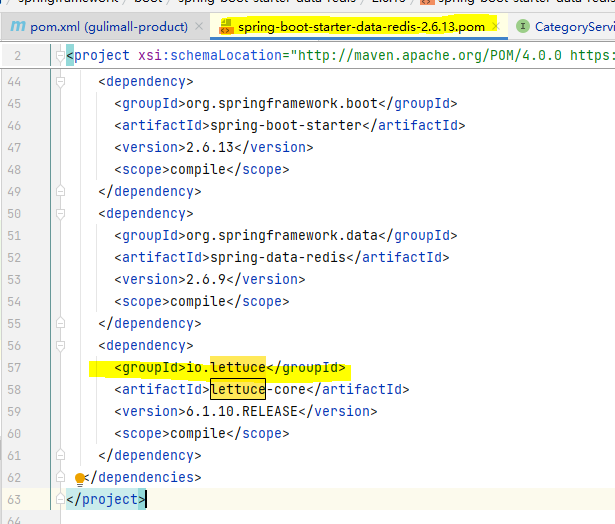Click the fold end marker at line 49
The height and width of the screenshot is (524, 615).
tap(60, 191)
